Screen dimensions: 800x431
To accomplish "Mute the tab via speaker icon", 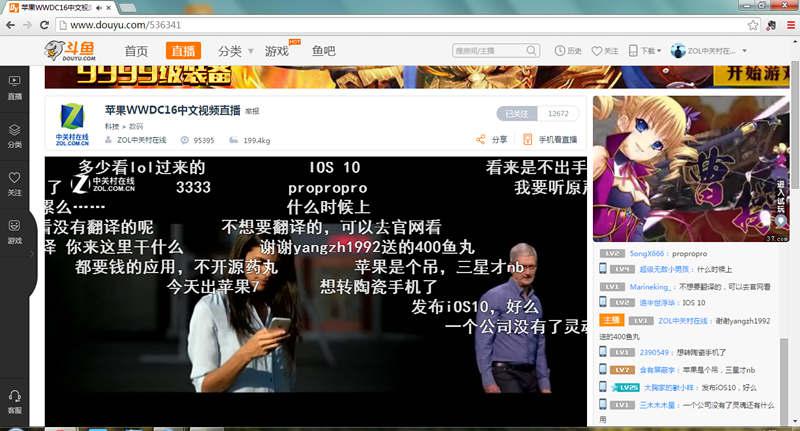I will point(98,8).
